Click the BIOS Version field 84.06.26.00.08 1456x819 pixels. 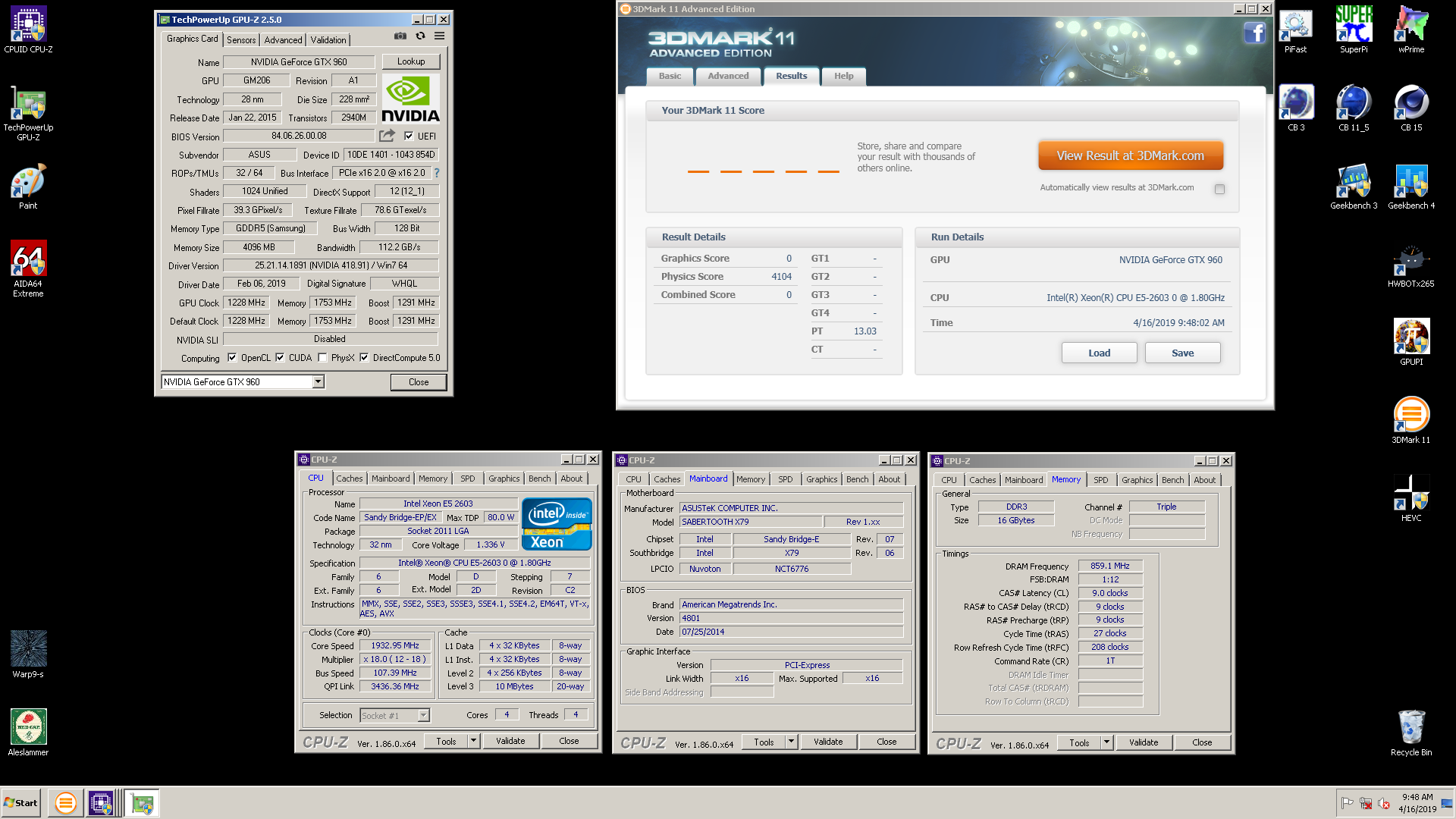299,136
